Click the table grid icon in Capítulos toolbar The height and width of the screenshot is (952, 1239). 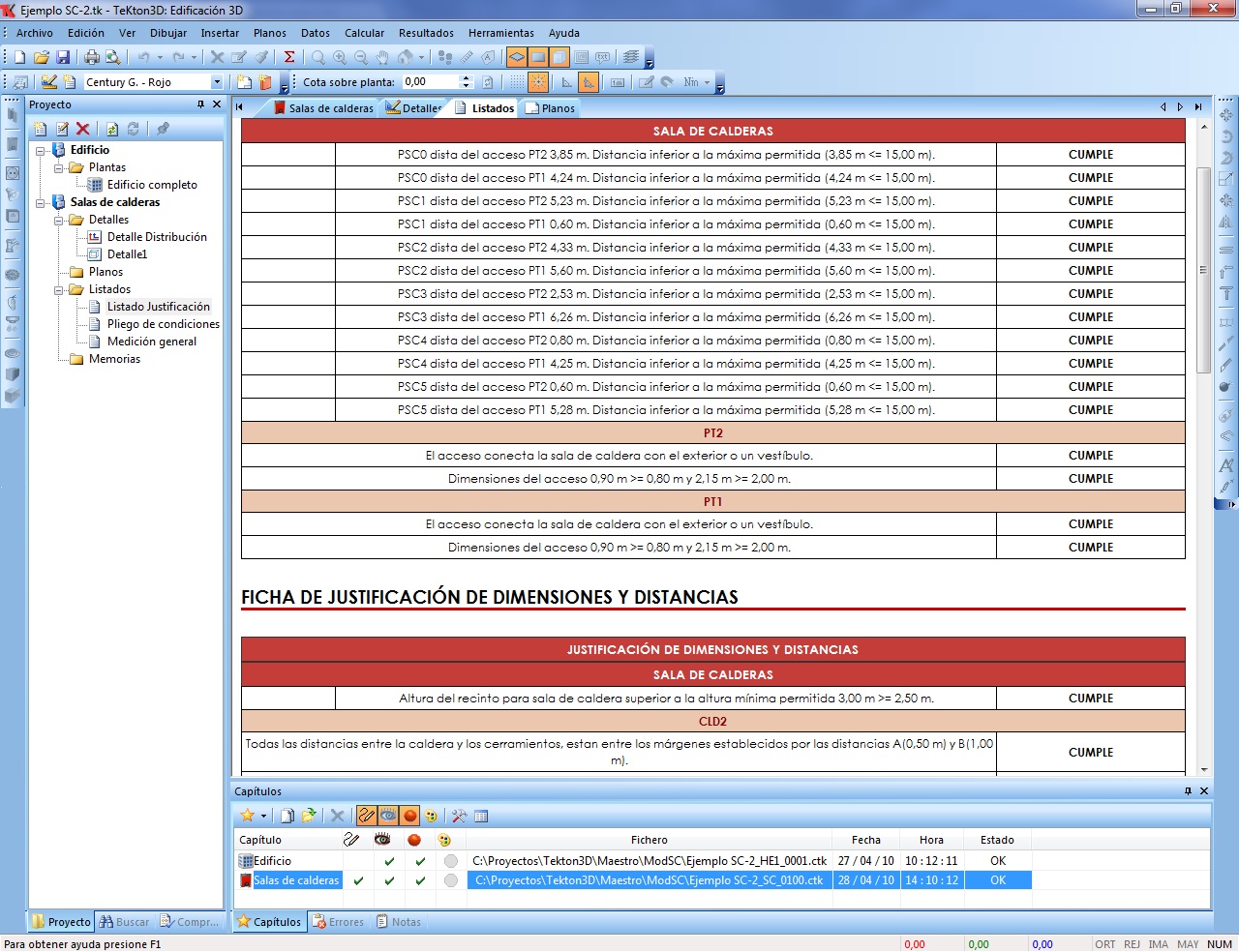click(x=481, y=816)
